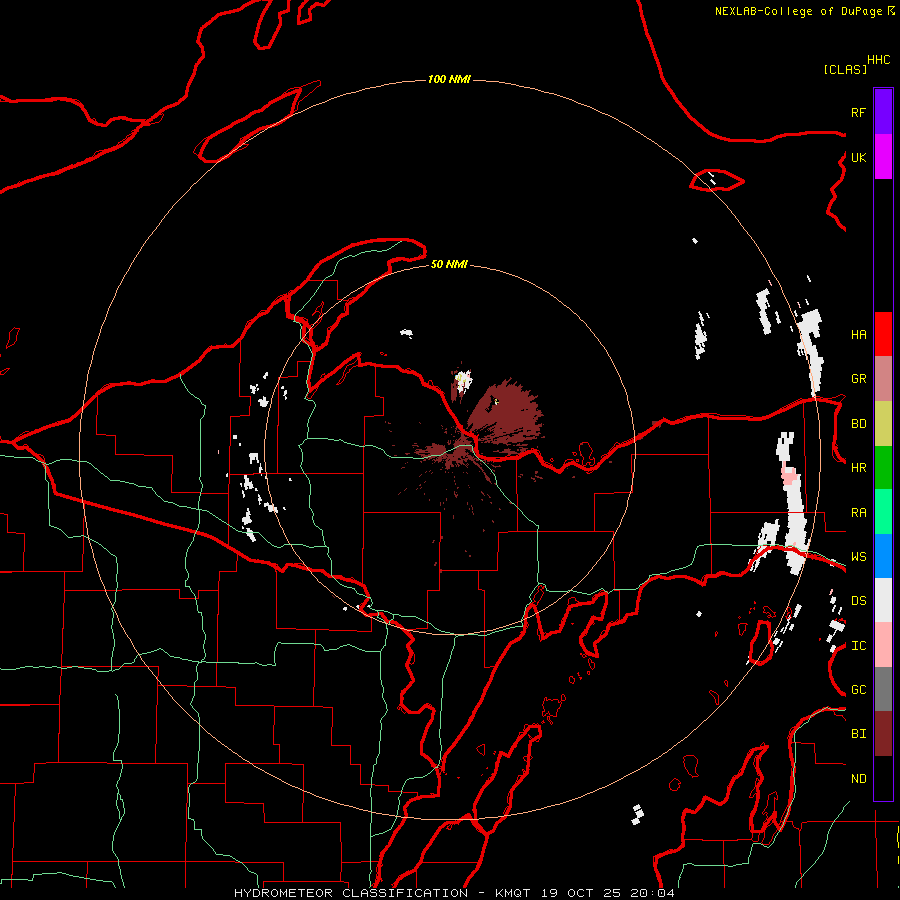Click the 50 NMI range ring label
Screen dimensions: 900x900
click(x=449, y=264)
